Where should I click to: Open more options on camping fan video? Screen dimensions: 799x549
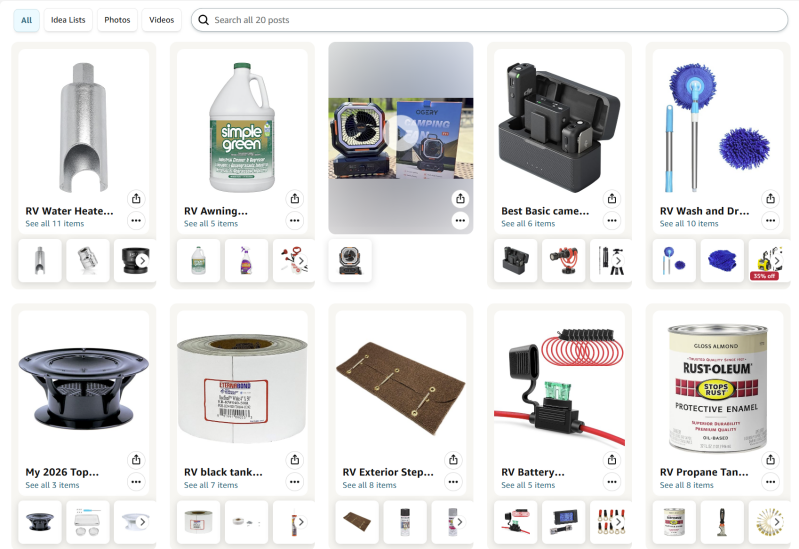tap(460, 221)
